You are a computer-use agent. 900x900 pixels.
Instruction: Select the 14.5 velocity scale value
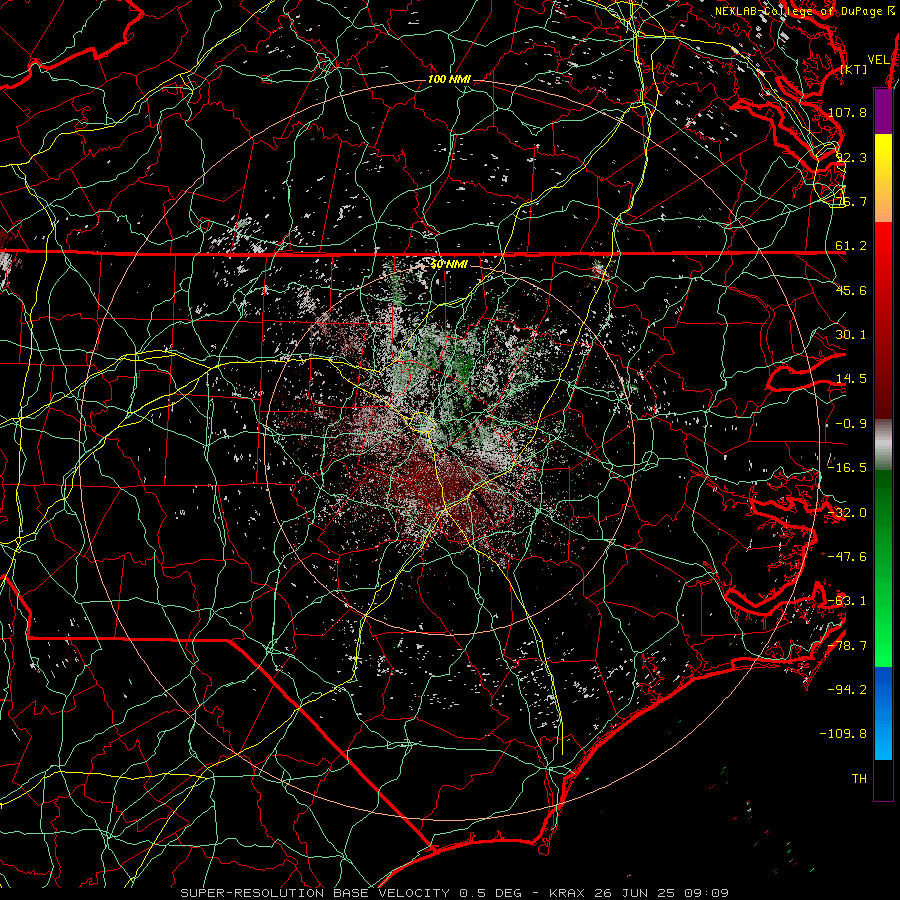click(x=851, y=379)
